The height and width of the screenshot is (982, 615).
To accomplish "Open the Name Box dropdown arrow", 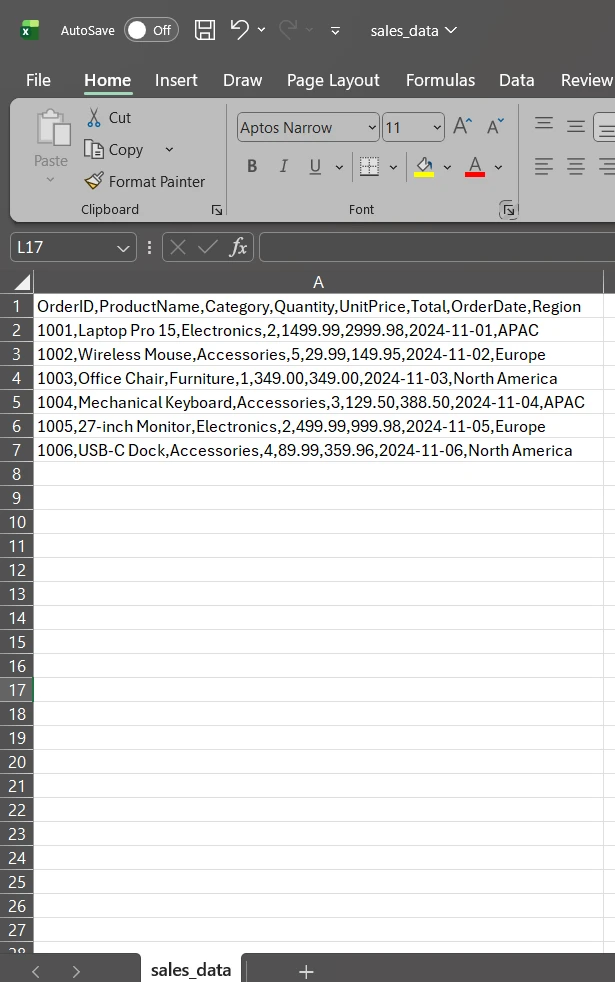I will 123,248.
